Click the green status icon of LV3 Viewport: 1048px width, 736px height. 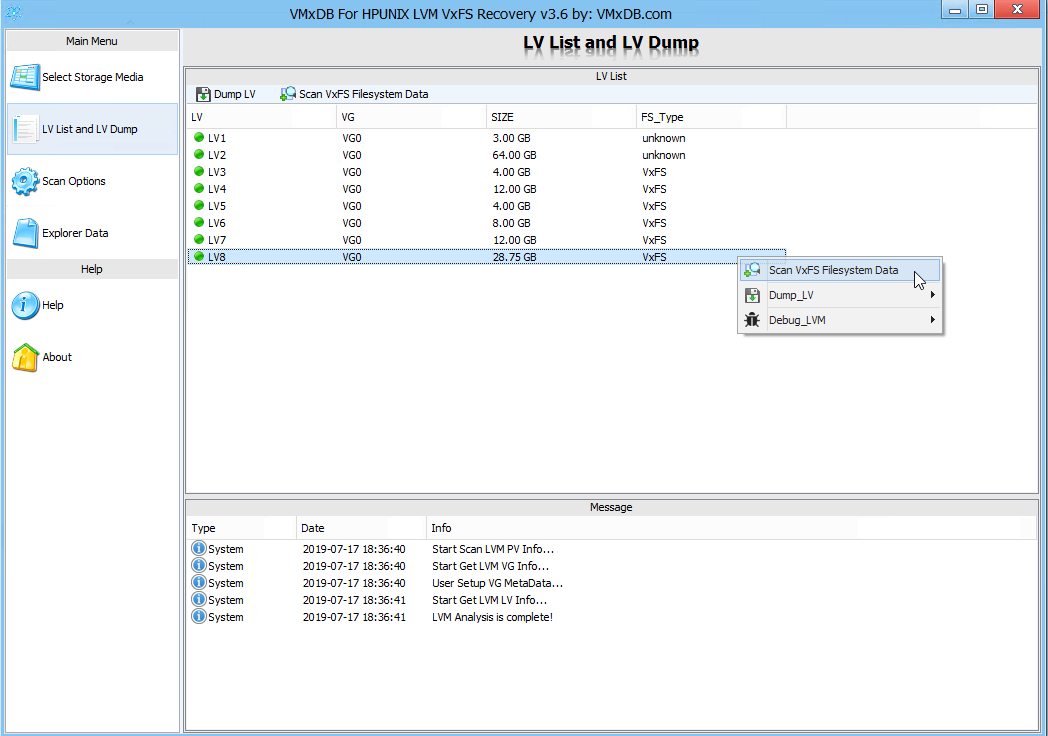pos(199,172)
